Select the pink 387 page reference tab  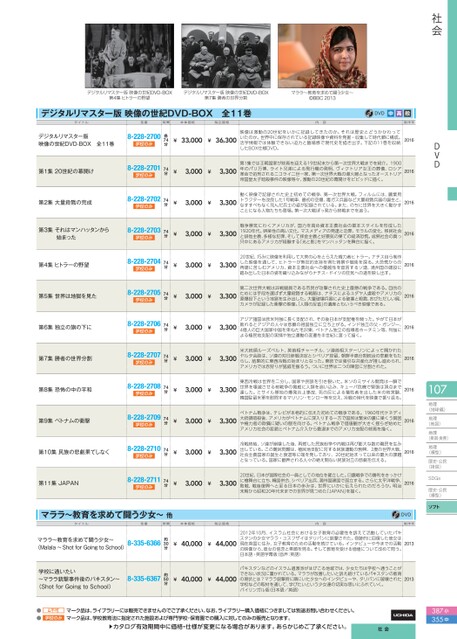click(441, 611)
